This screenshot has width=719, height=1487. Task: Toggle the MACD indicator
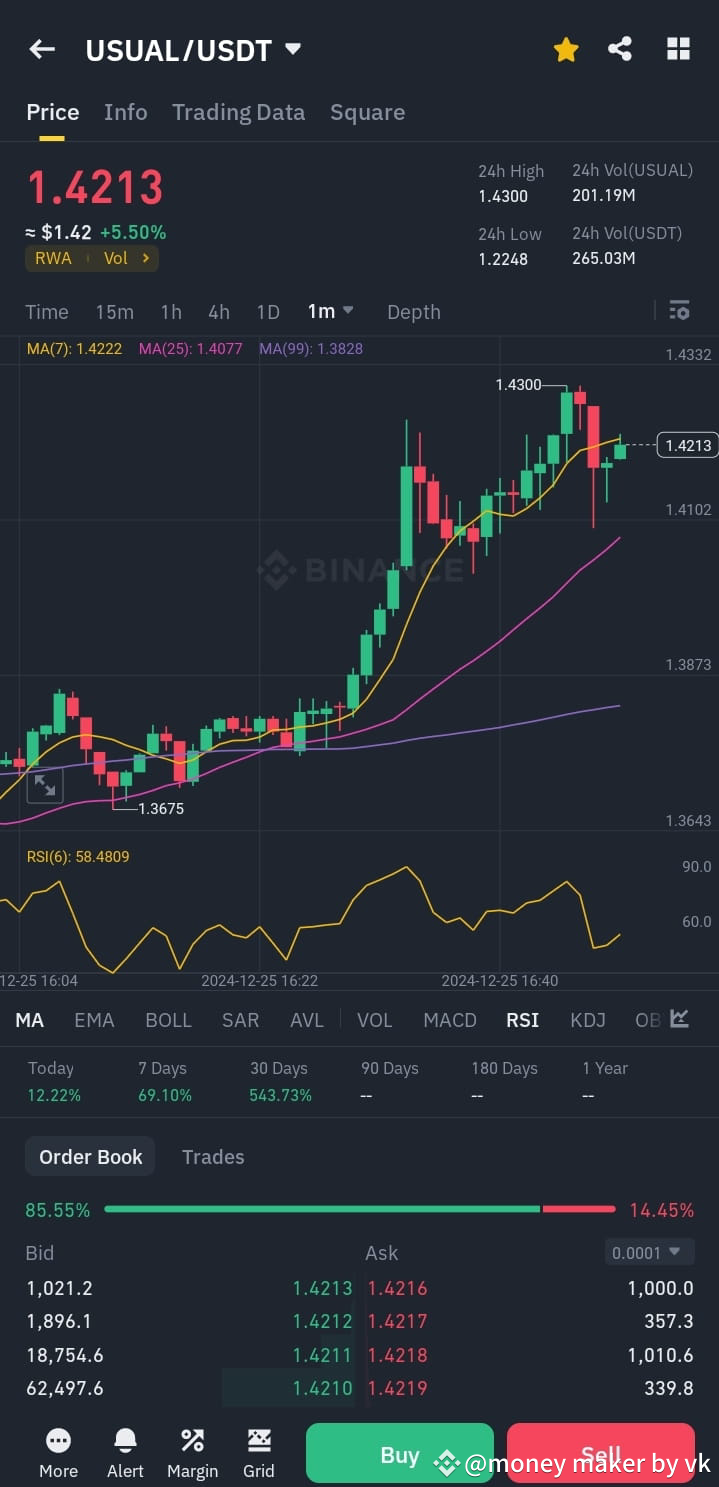click(x=450, y=1020)
